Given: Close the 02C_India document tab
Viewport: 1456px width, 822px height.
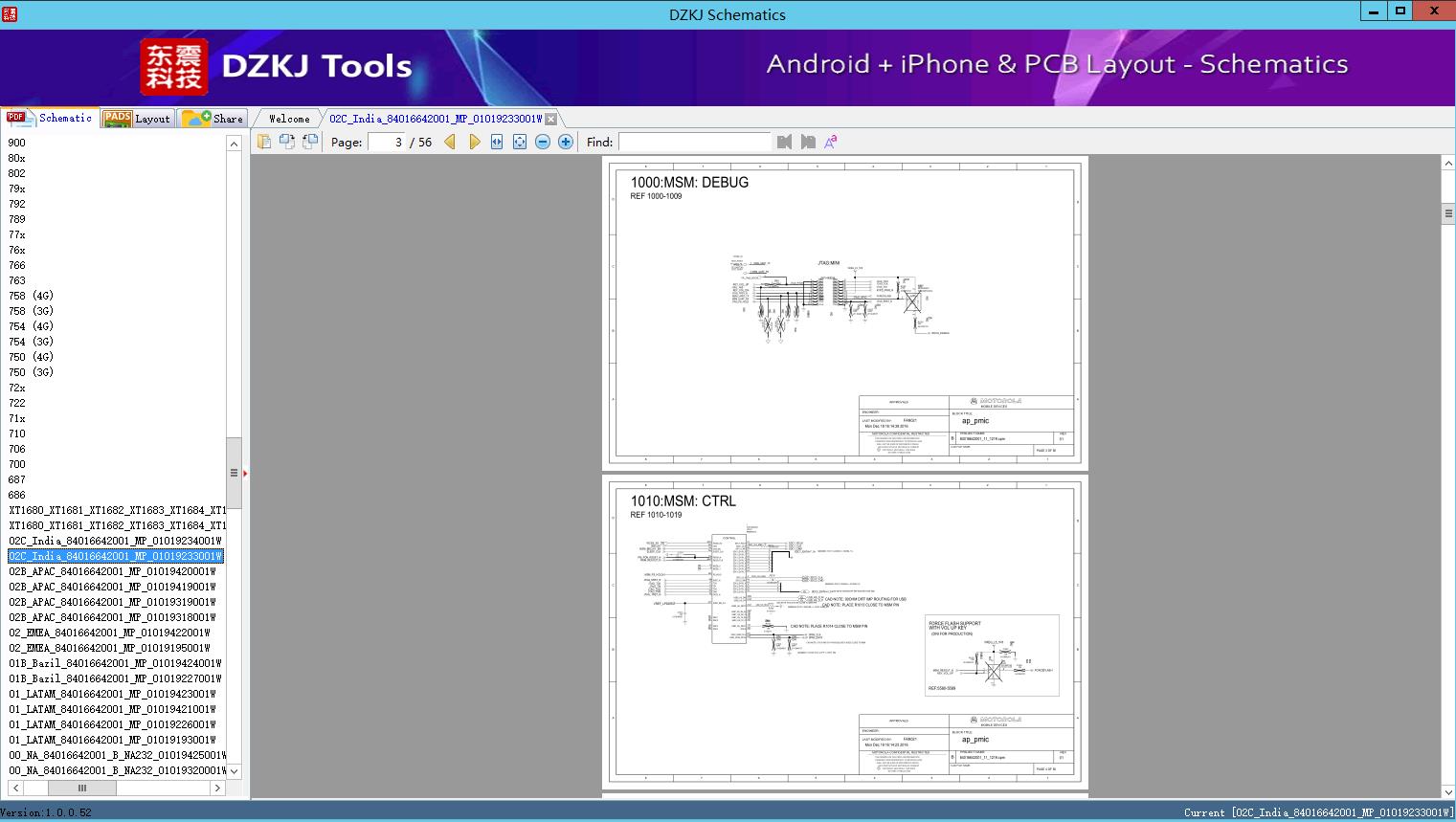Looking at the screenshot, I should (550, 120).
